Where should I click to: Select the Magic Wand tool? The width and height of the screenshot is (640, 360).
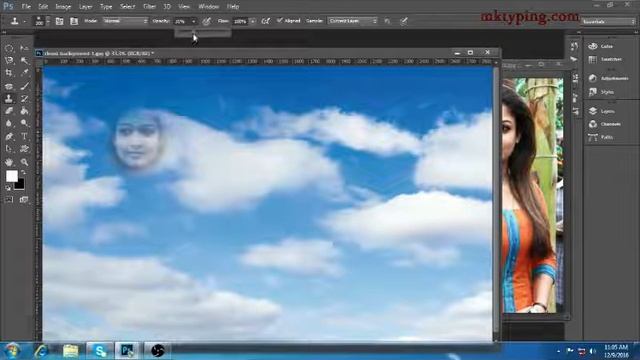[24, 61]
